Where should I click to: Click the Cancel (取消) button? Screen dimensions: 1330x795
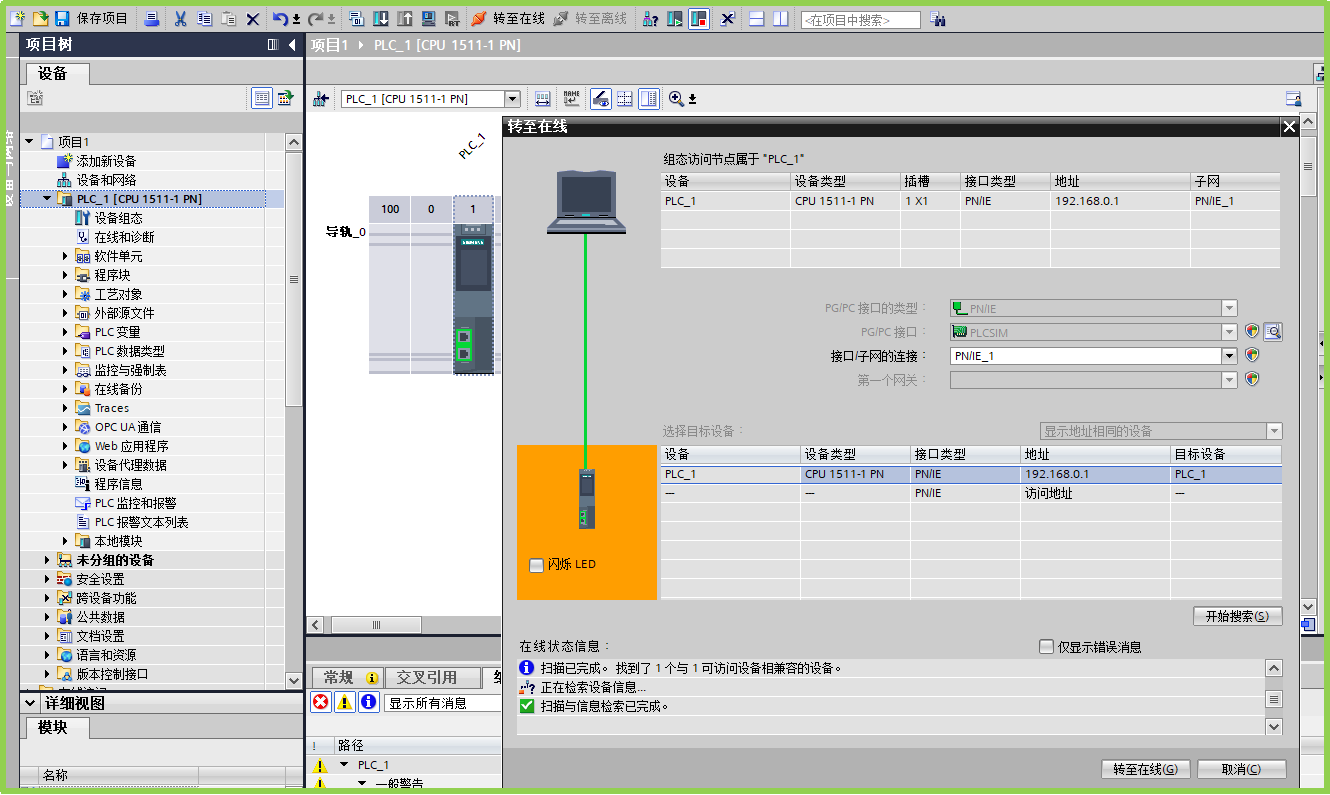1241,769
